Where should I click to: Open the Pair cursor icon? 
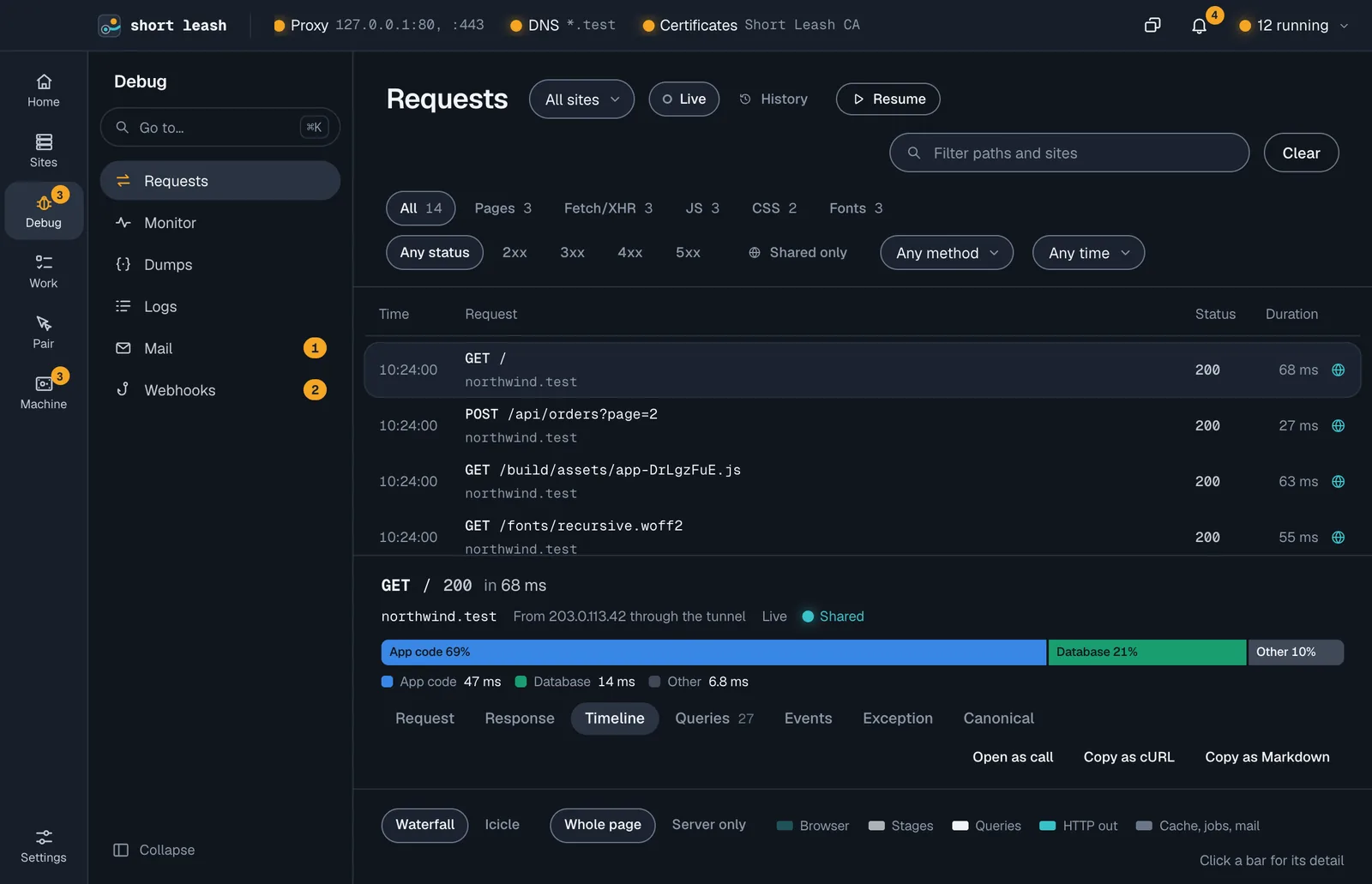(44, 323)
